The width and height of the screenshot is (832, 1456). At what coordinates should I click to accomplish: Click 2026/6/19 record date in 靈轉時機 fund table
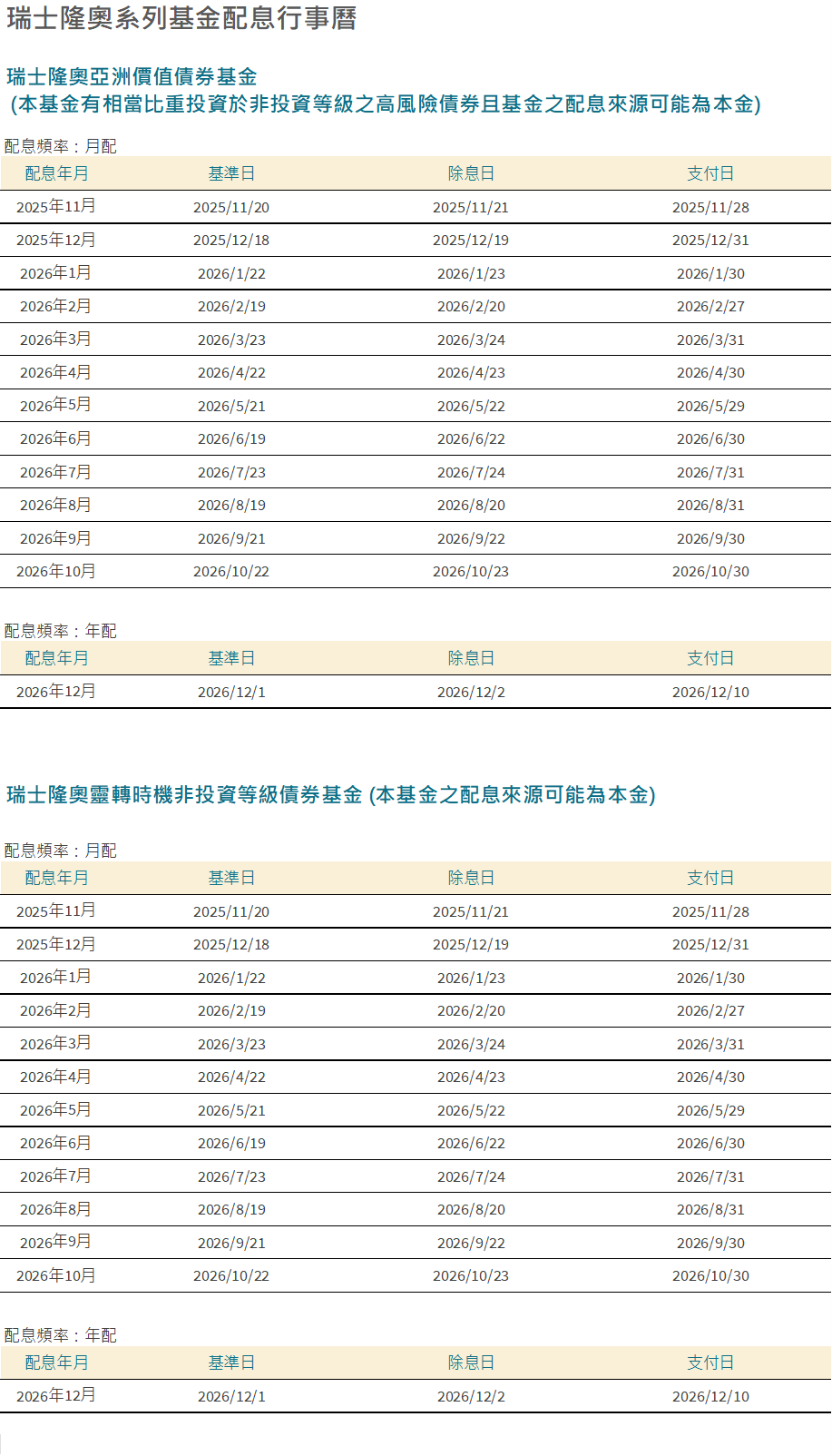[231, 1144]
